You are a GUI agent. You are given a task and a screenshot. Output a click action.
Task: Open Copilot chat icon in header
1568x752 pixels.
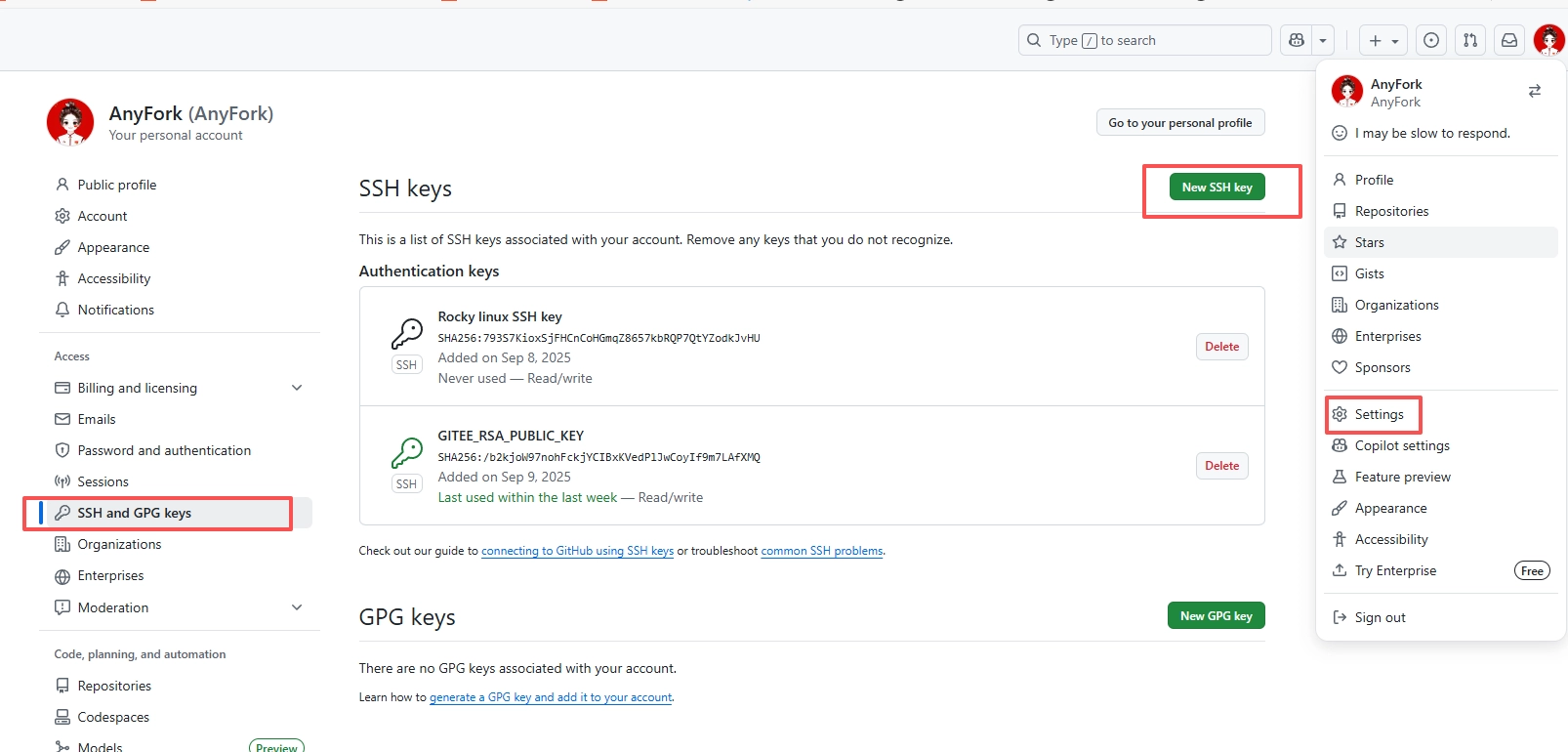coord(1297,40)
